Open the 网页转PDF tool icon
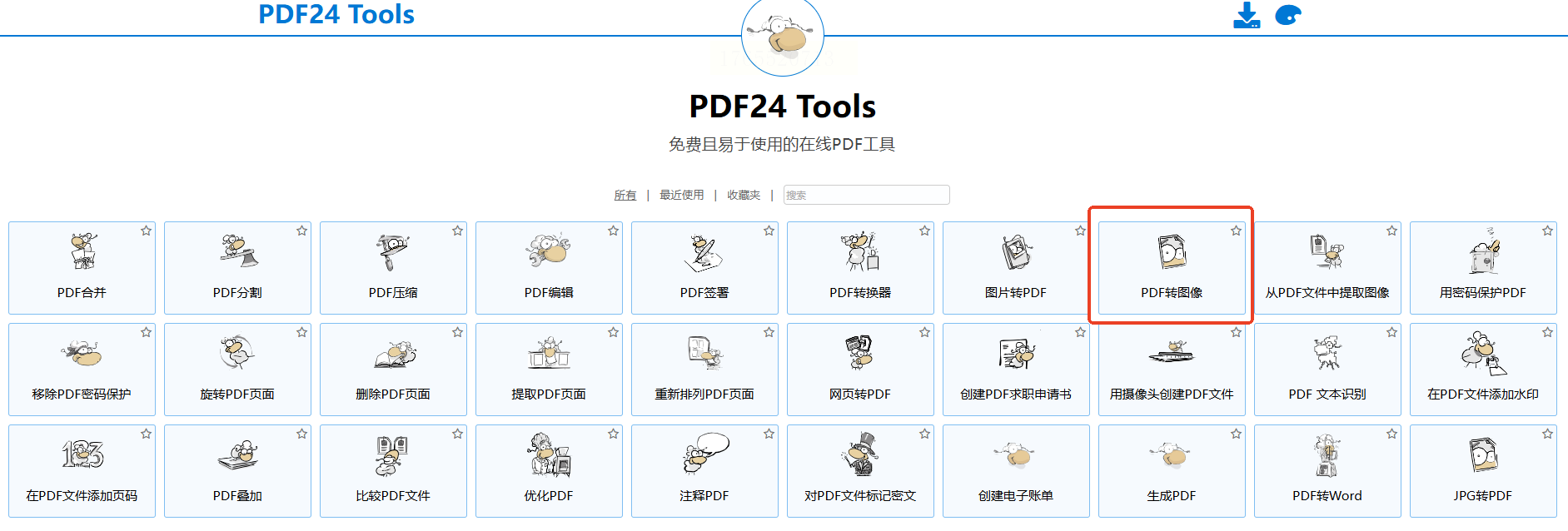This screenshot has width=1568, height=531. [x=859, y=352]
